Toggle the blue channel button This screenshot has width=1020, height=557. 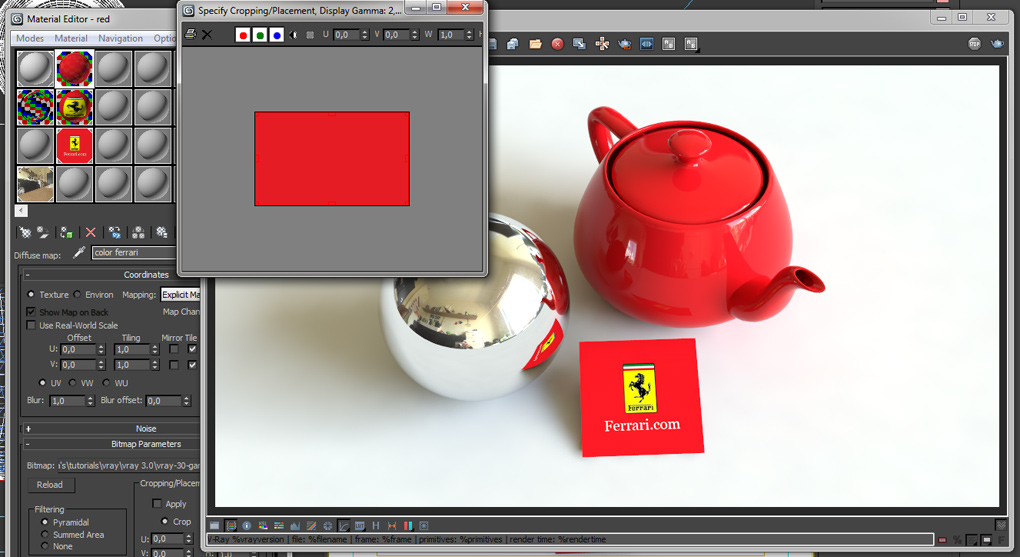[276, 35]
